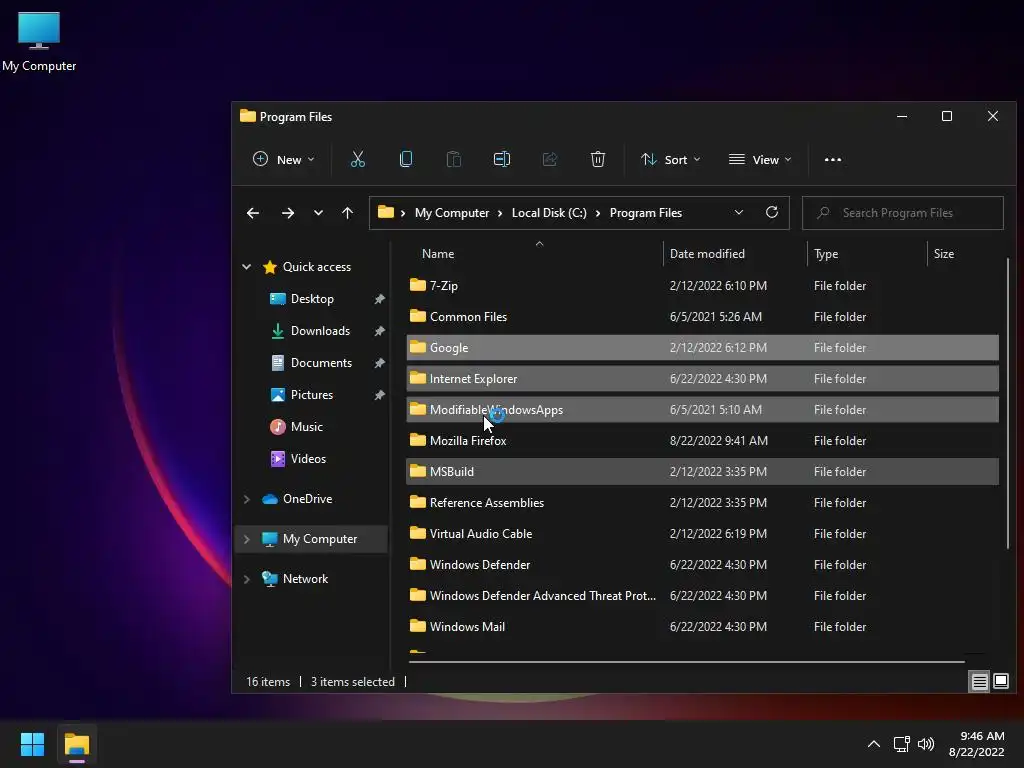Open the New dropdown menu
Viewport: 1024px width, 768px height.
[x=283, y=159]
